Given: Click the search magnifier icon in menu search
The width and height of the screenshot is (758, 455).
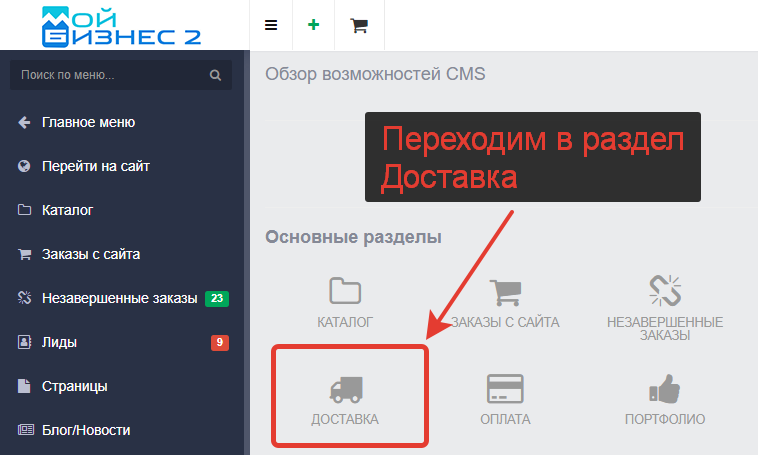Looking at the screenshot, I should coord(215,75).
